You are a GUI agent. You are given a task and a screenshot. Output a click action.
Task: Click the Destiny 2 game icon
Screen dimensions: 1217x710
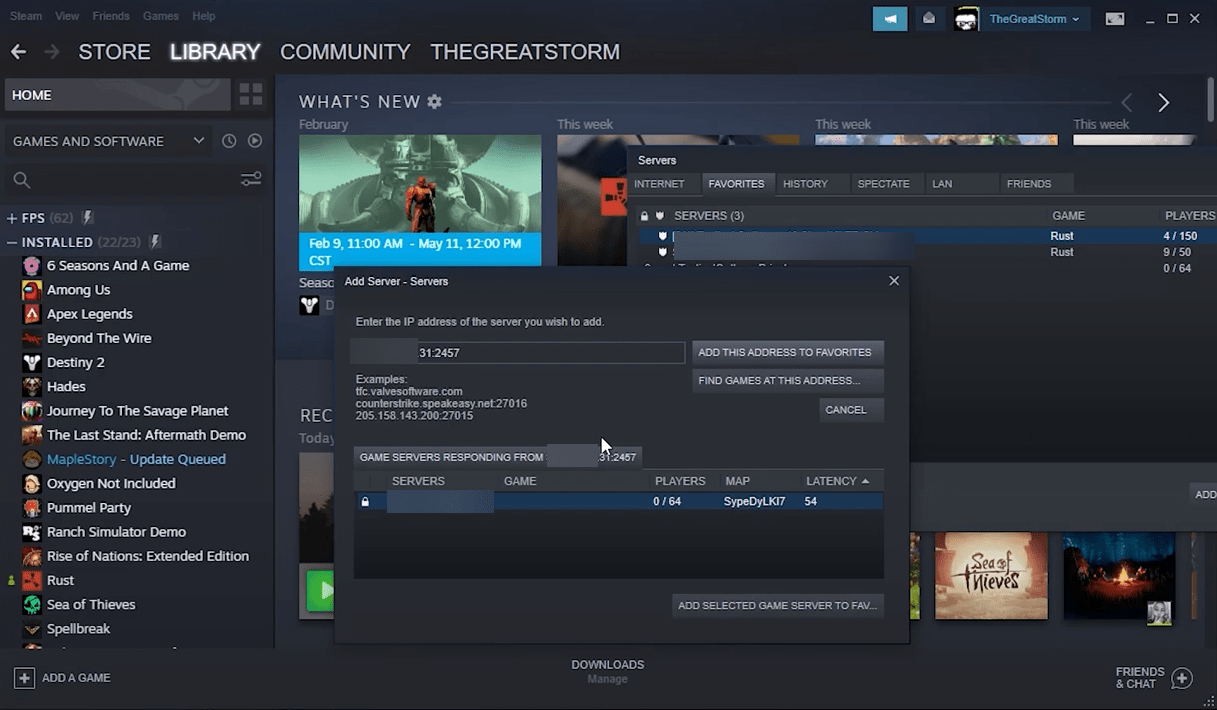[32, 362]
